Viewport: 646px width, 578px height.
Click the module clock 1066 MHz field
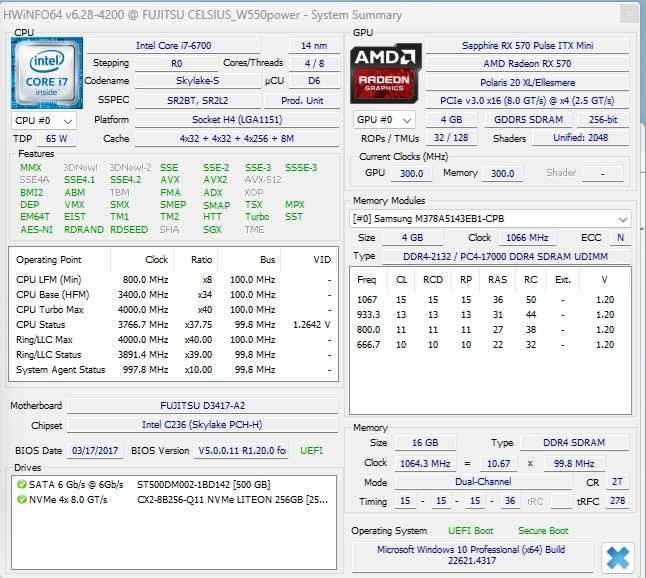527,238
